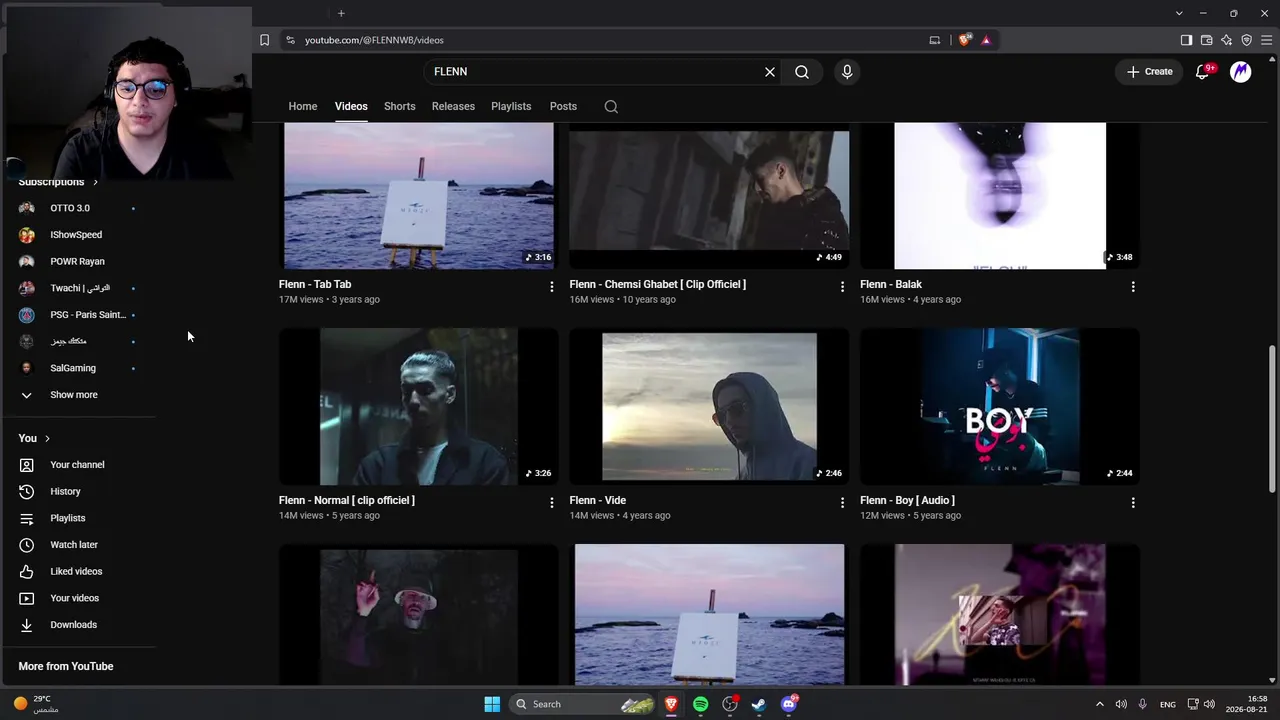Screen dimensions: 1280x720
Task: Open the Windows Start menu
Action: click(x=492, y=704)
